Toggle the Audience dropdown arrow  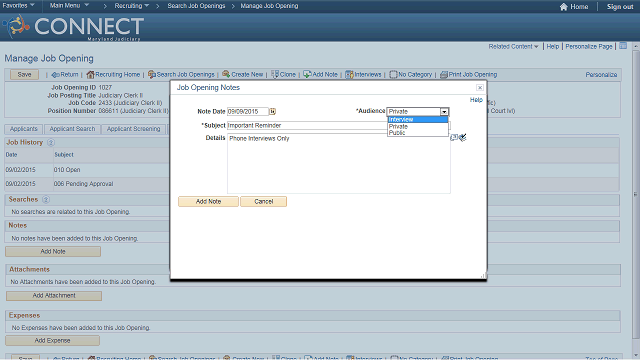pyautogui.click(x=444, y=111)
